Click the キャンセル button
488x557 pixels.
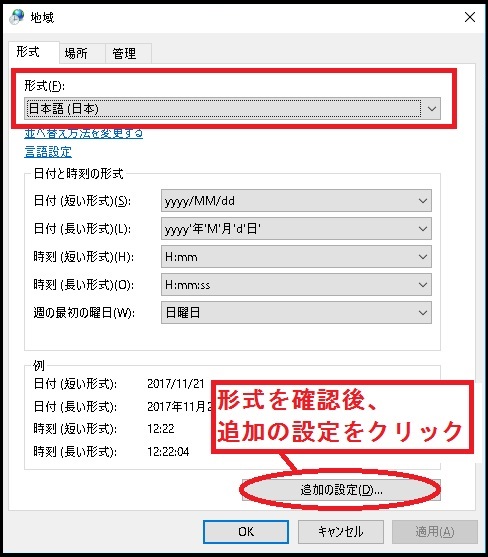click(x=341, y=532)
